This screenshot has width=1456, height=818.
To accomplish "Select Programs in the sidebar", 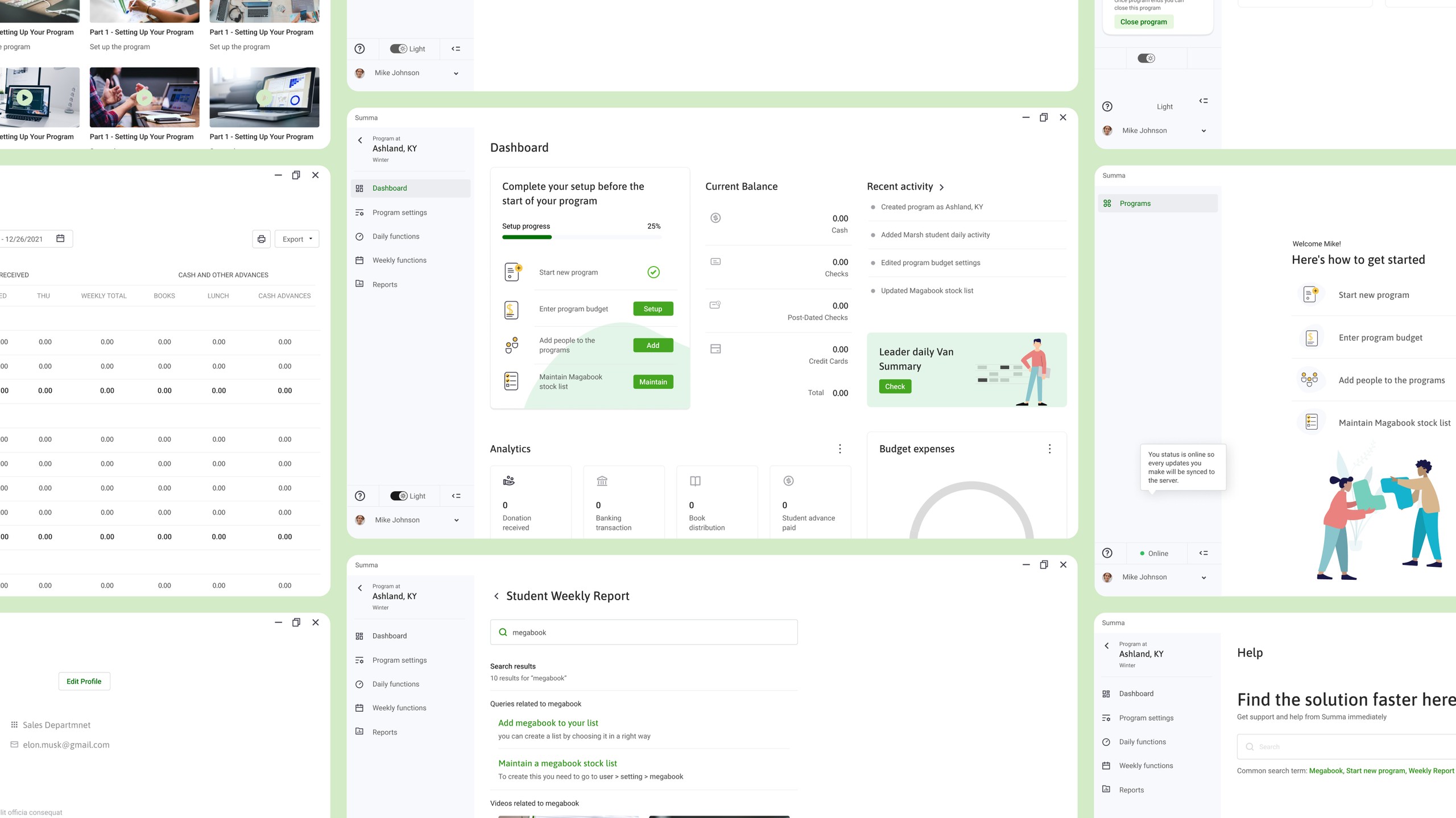I will click(x=1135, y=203).
